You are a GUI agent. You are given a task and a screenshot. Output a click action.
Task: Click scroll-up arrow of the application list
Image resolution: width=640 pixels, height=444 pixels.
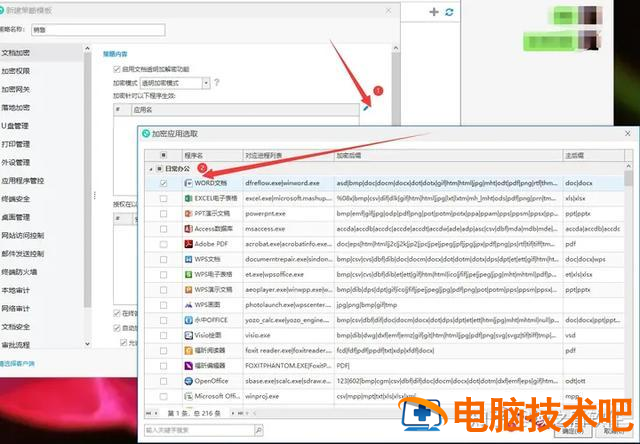(x=628, y=166)
